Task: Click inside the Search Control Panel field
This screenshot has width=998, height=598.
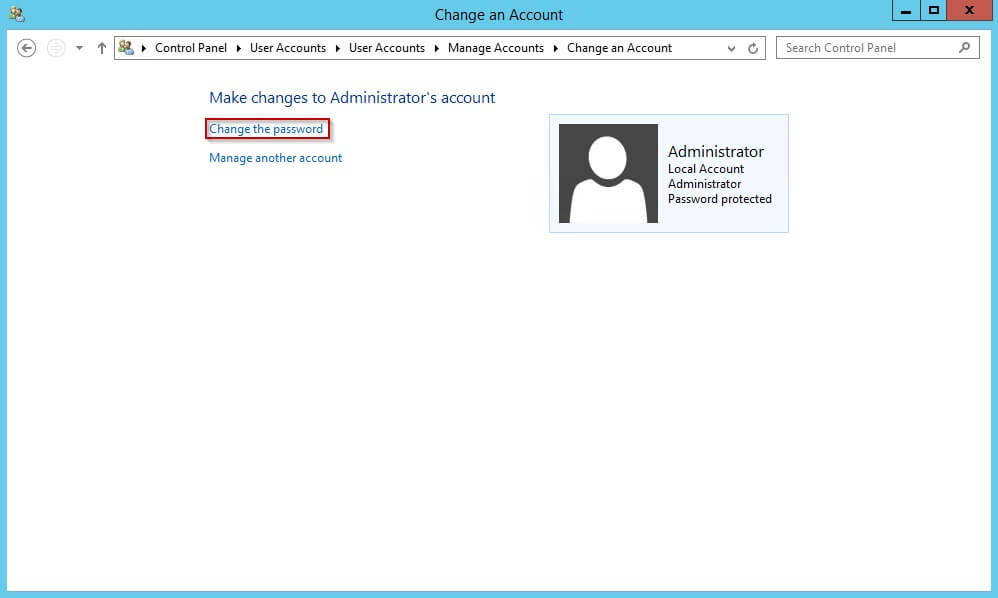Action: tap(870, 47)
